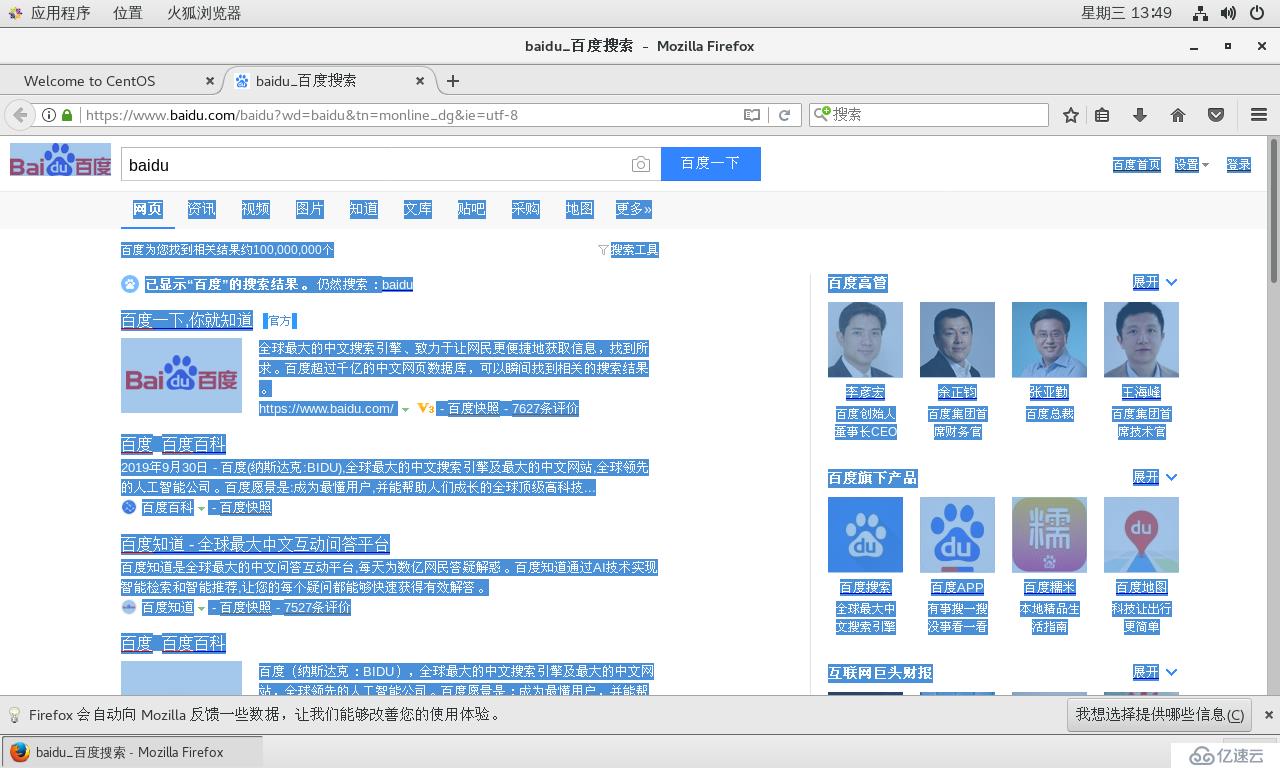The height and width of the screenshot is (768, 1280).
Task: Open 百度APP product icon
Action: 957,534
